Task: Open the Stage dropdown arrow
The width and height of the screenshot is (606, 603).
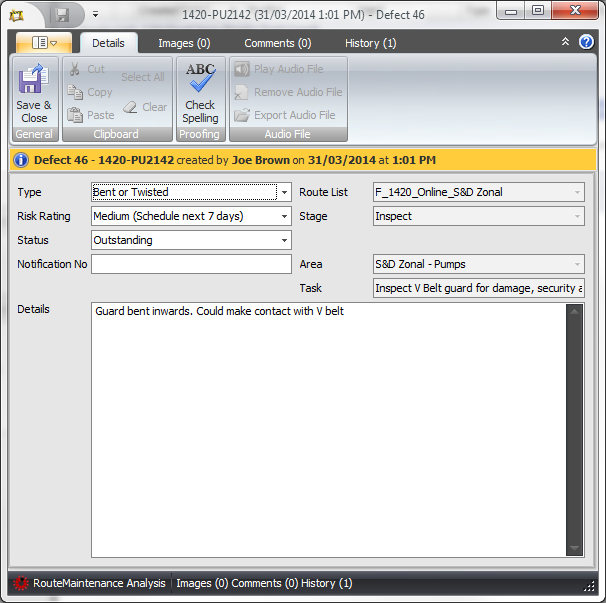Action: tap(577, 216)
